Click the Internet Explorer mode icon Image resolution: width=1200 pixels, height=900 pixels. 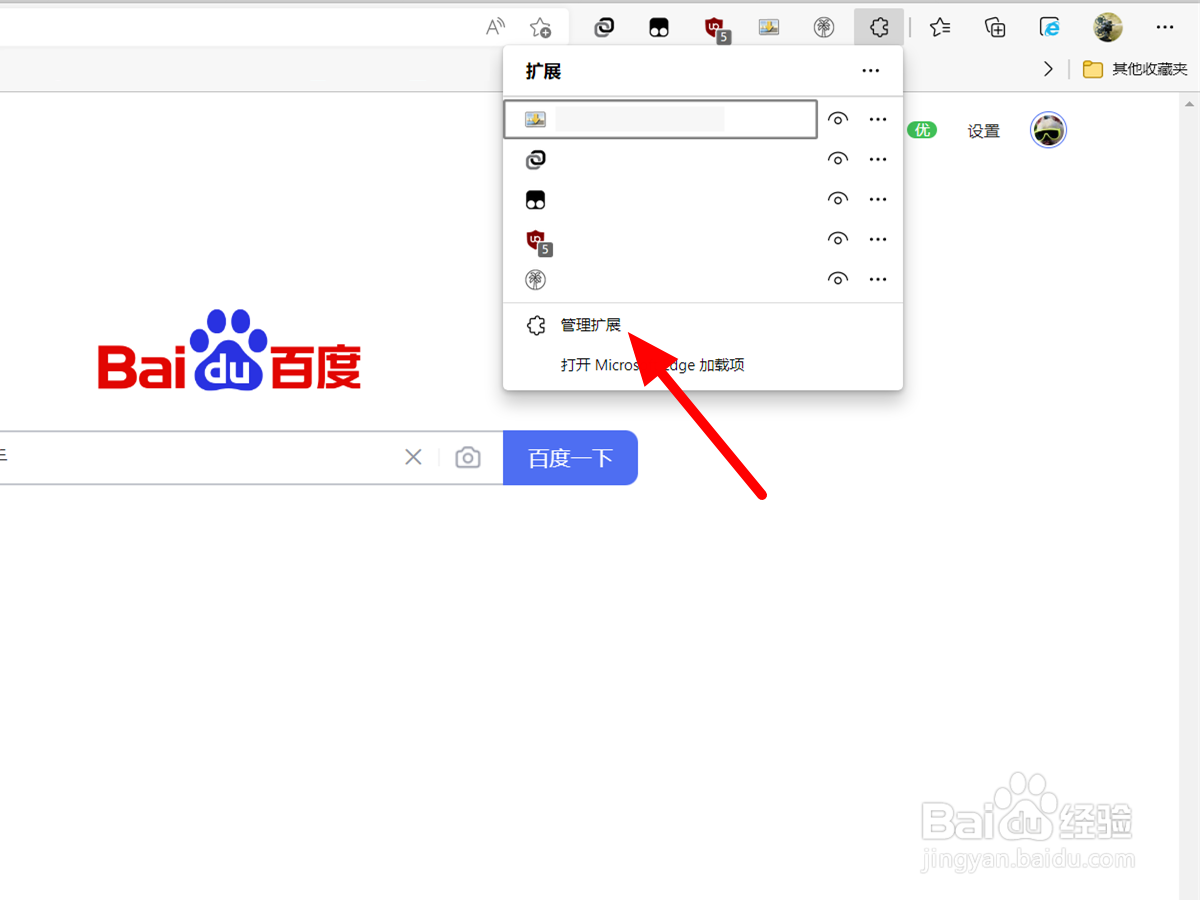click(x=1050, y=27)
